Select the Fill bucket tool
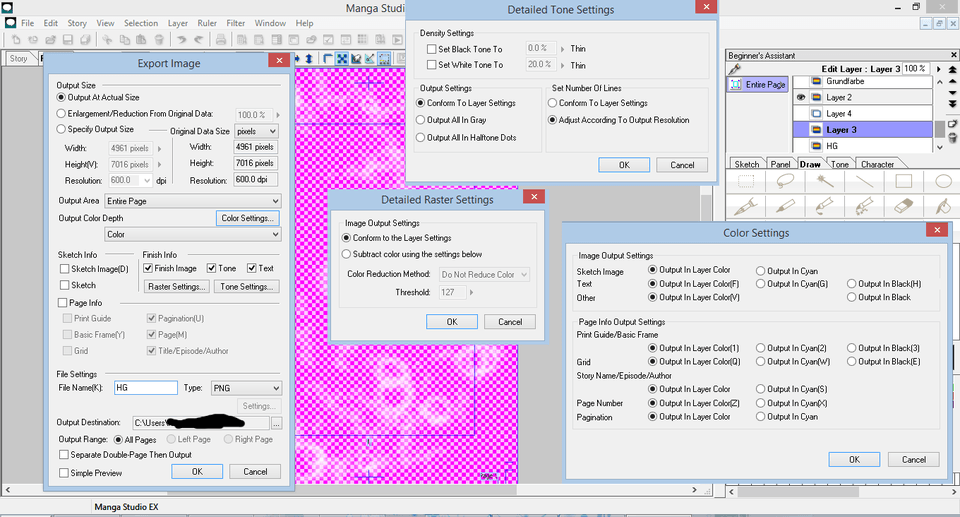This screenshot has height=517, width=960. [943, 206]
